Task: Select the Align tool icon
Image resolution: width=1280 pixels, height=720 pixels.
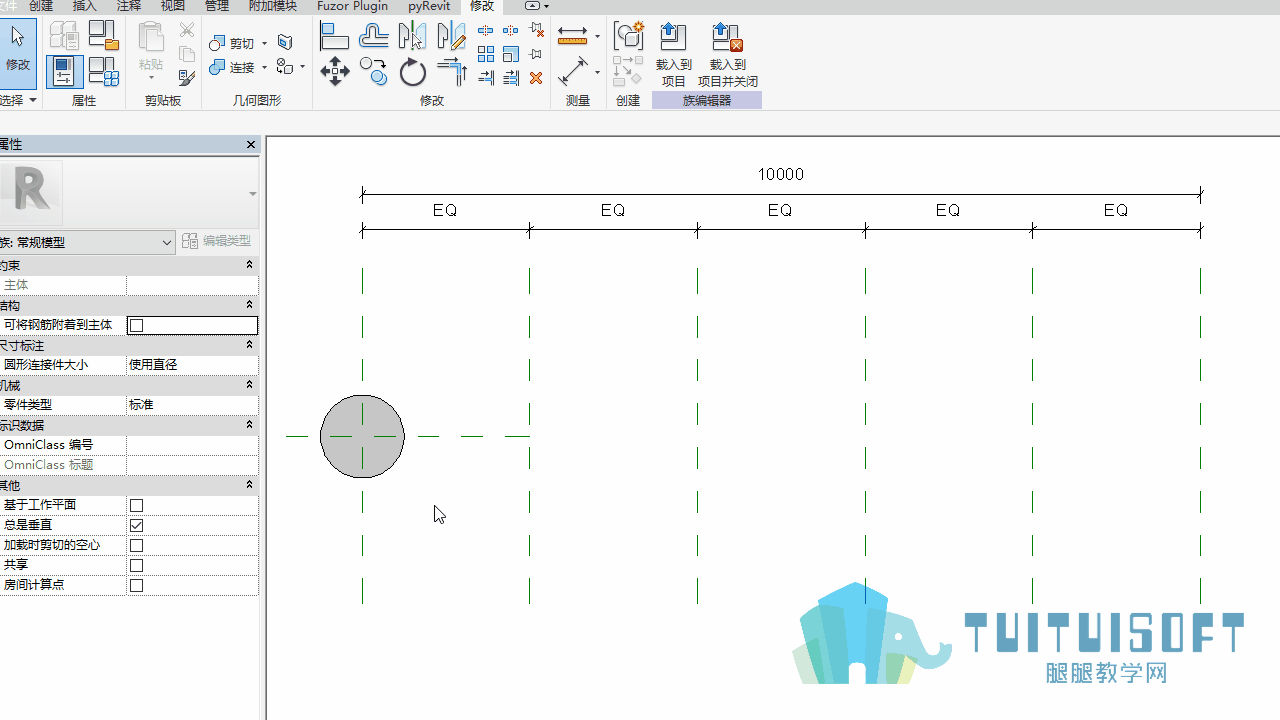Action: (334, 36)
